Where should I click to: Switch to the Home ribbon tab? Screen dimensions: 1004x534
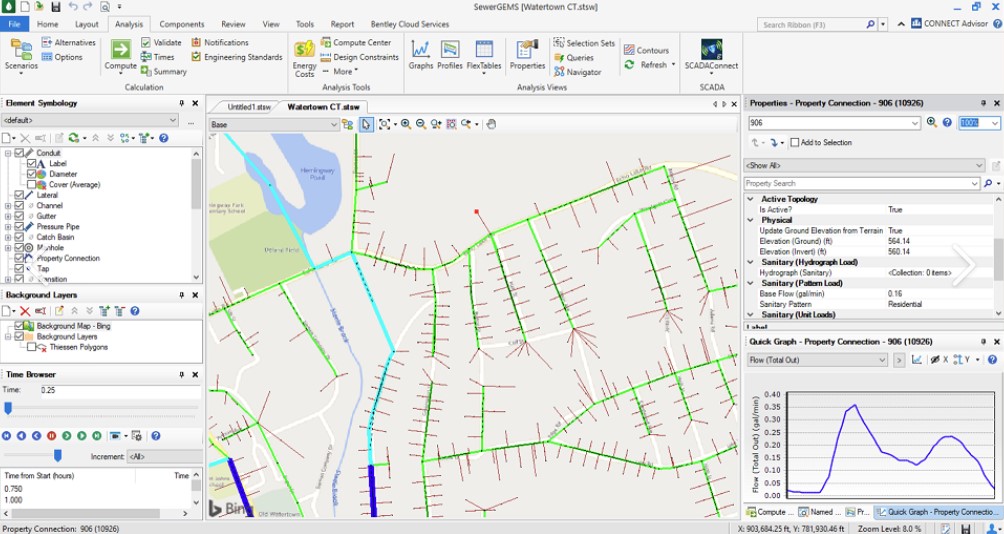[47, 24]
